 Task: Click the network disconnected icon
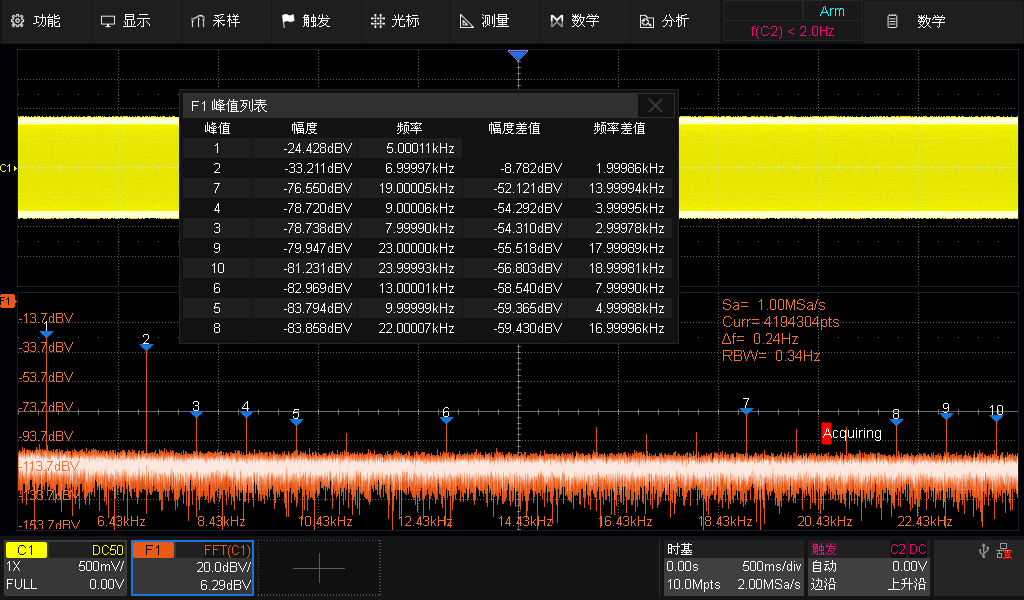(1004, 552)
